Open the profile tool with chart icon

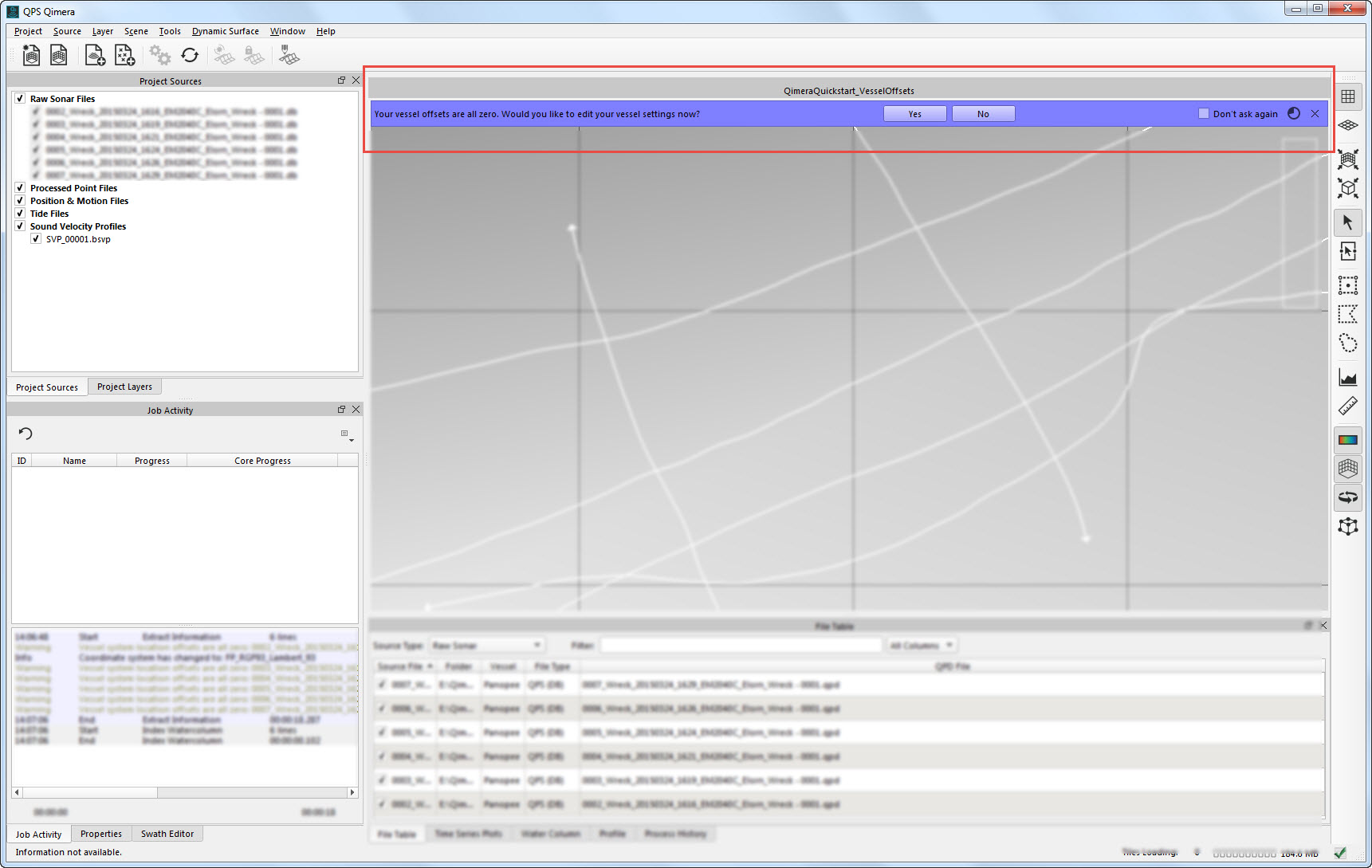[1347, 378]
